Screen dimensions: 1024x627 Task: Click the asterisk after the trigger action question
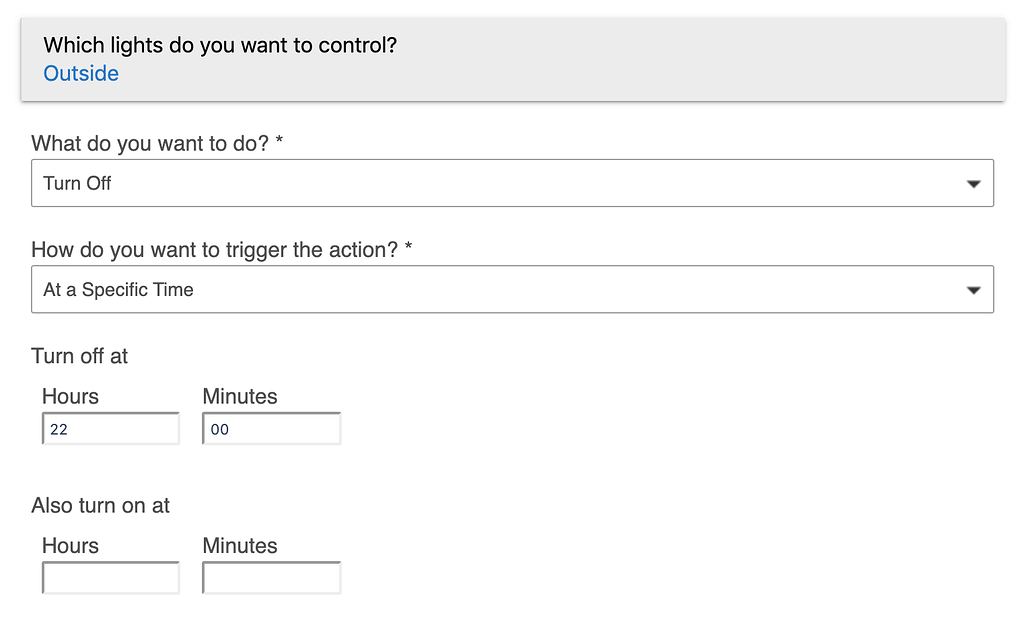408,248
